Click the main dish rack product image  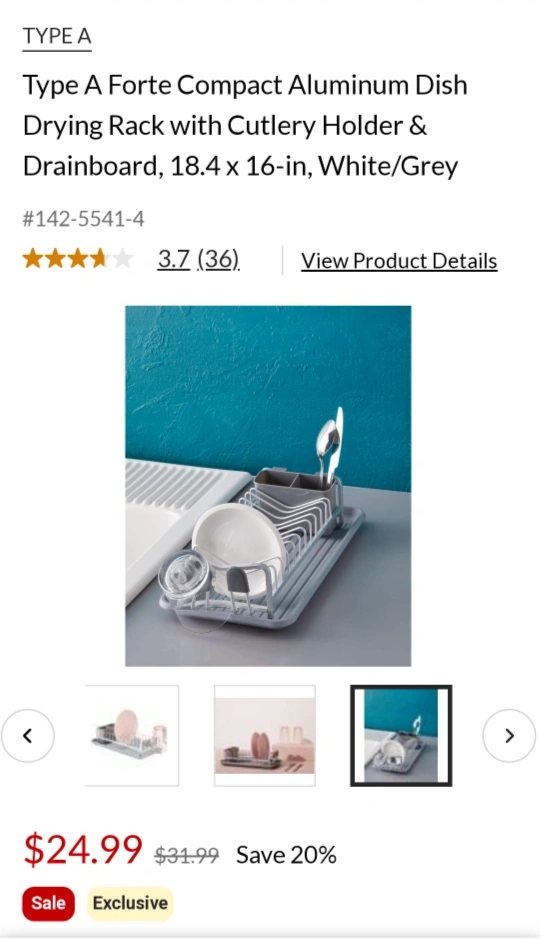pos(268,486)
